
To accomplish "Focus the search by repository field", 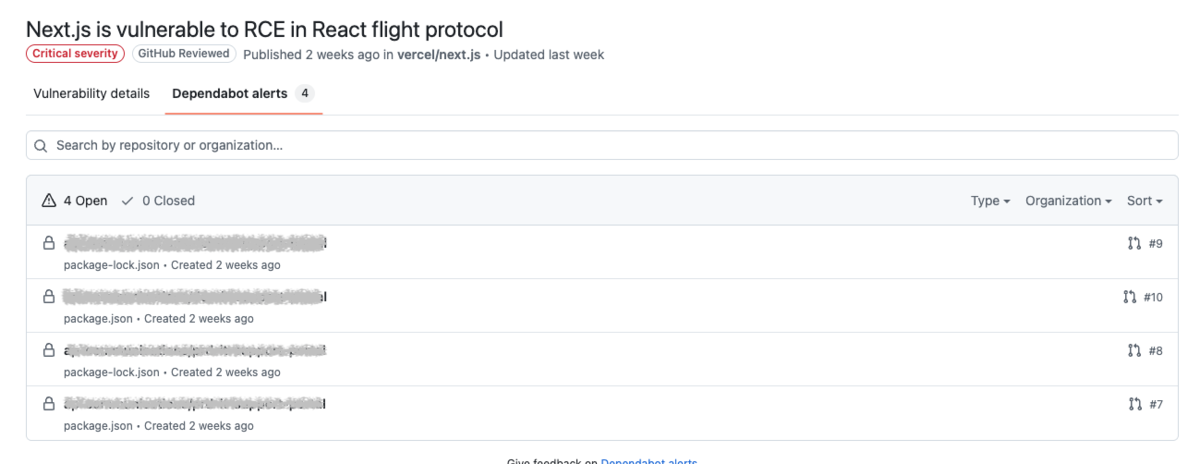I will click(600, 146).
